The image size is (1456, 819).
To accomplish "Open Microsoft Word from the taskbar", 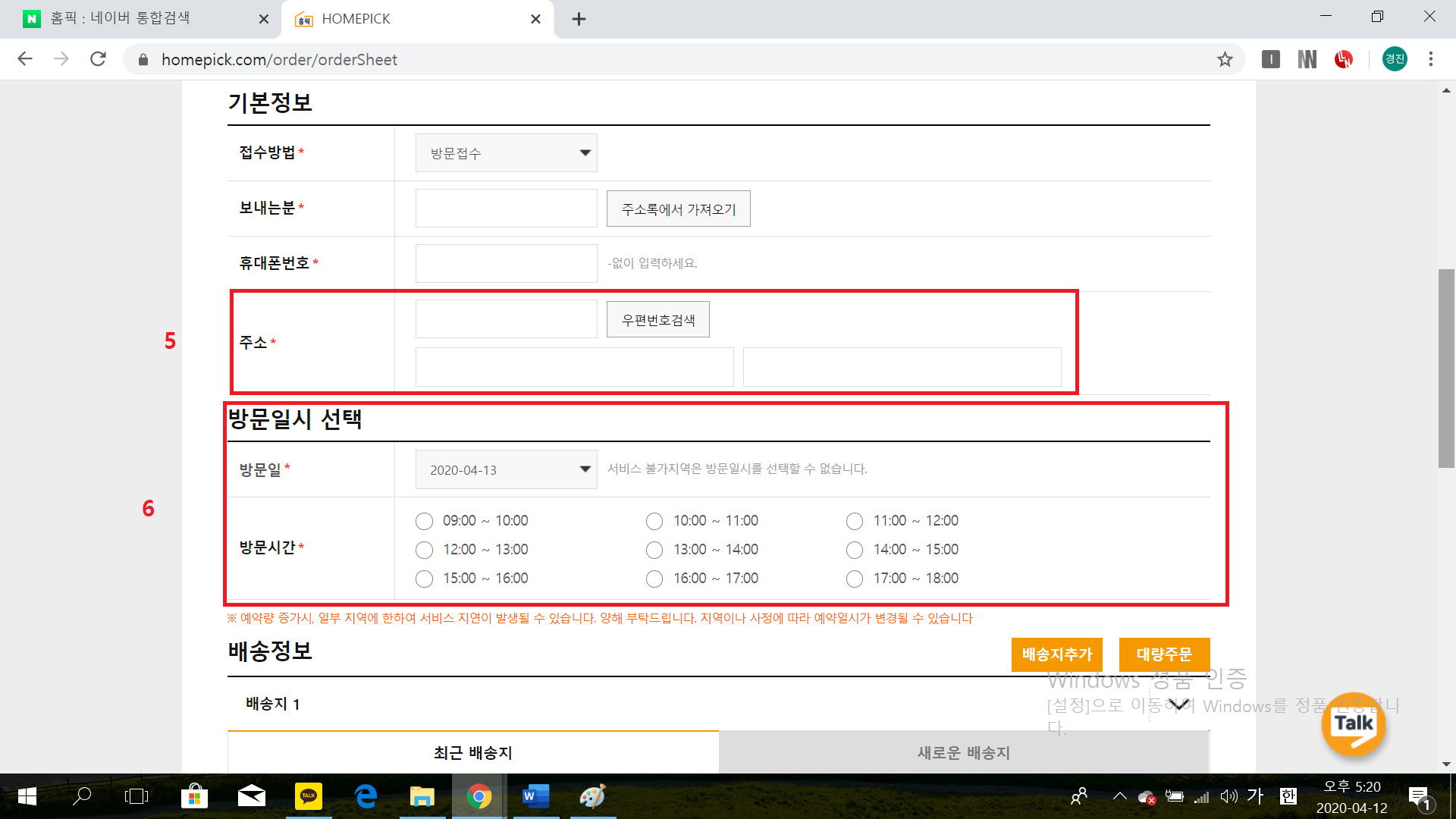I will 535,796.
